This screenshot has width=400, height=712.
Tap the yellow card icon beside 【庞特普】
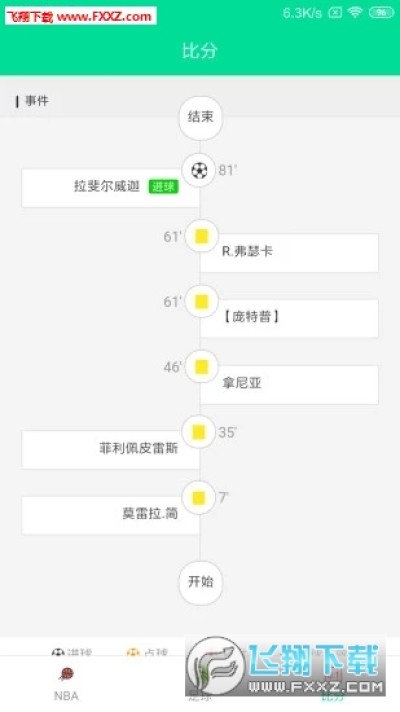(201, 302)
